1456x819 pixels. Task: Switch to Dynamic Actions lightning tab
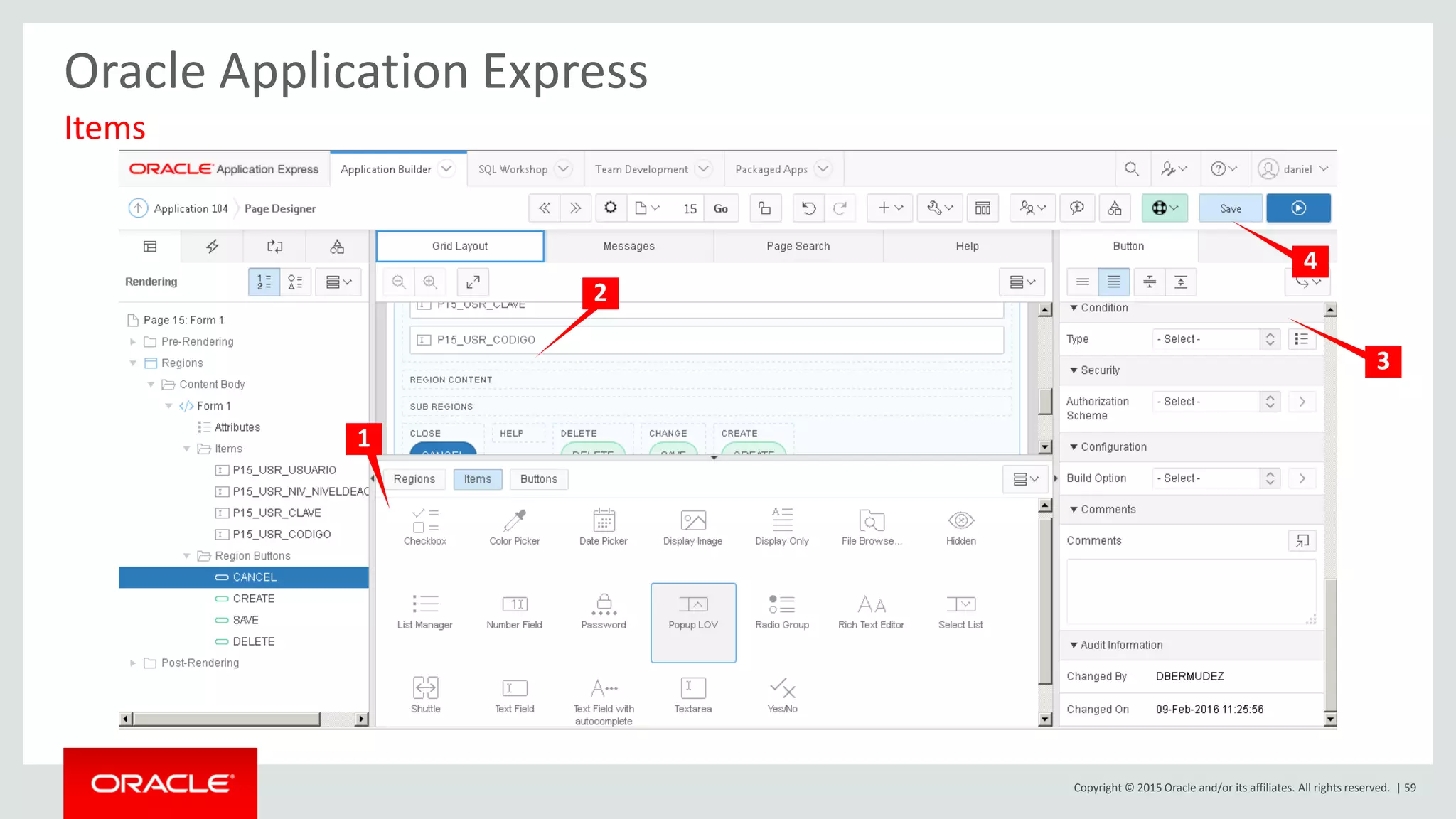pos(212,247)
